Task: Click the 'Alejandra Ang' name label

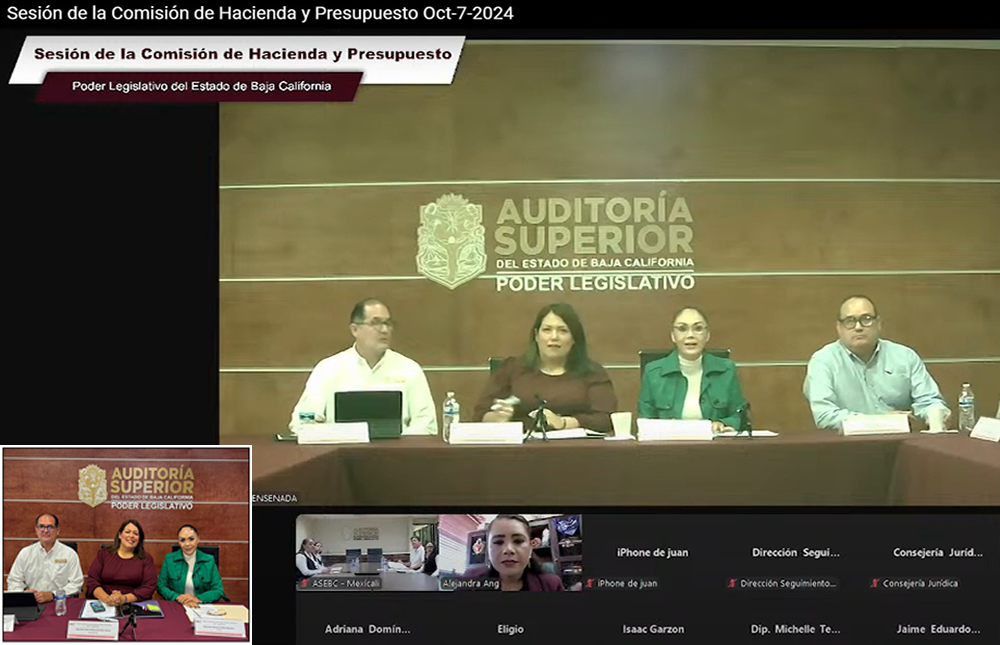Action: pos(471,583)
